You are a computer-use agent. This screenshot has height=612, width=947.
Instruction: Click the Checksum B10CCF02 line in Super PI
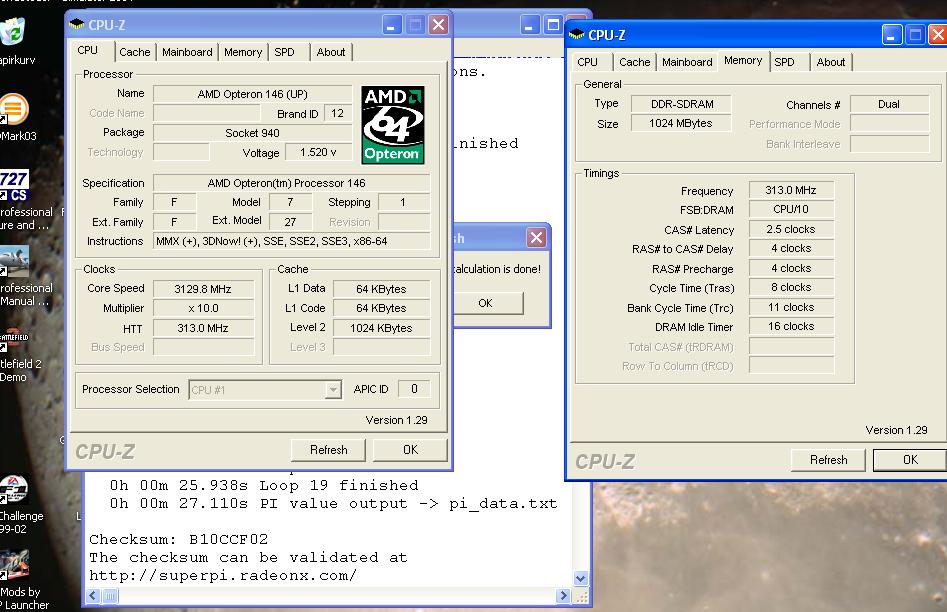tap(179, 539)
